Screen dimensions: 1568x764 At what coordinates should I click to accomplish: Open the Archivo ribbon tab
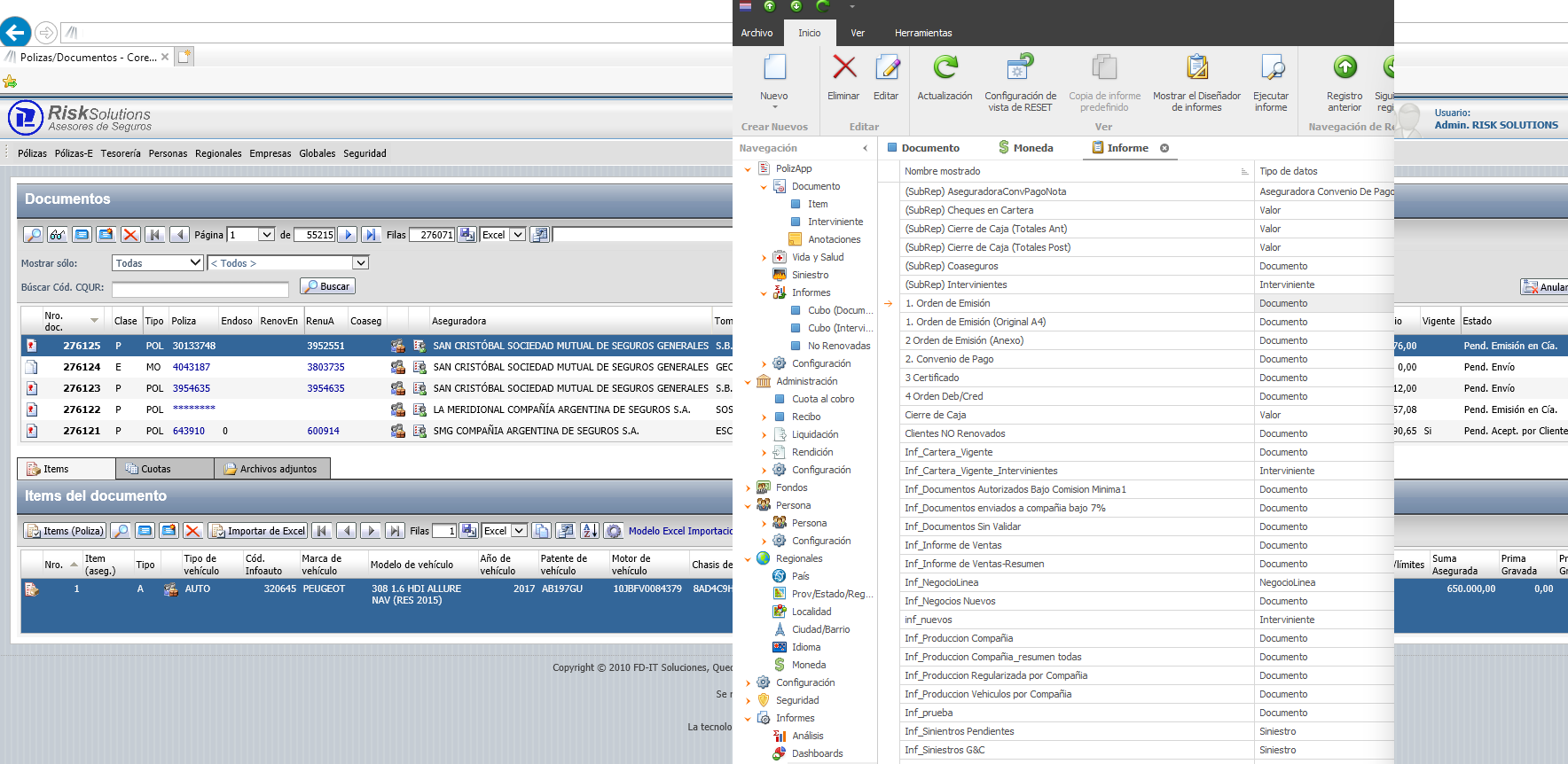757,33
